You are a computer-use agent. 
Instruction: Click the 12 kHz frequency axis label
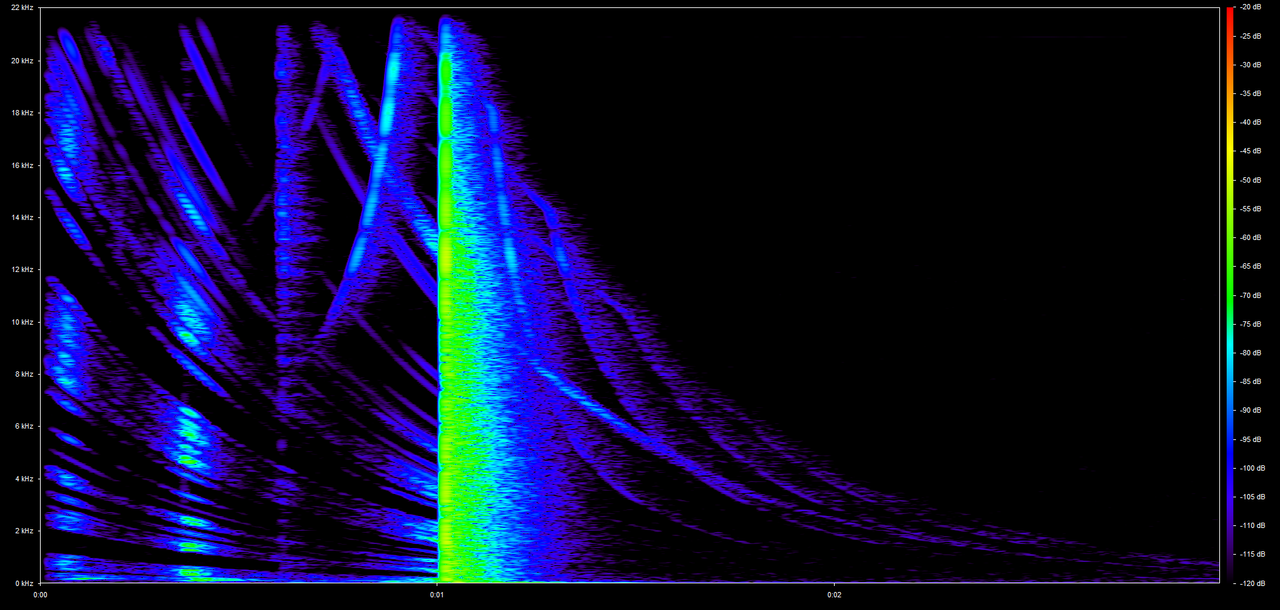(x=22, y=270)
